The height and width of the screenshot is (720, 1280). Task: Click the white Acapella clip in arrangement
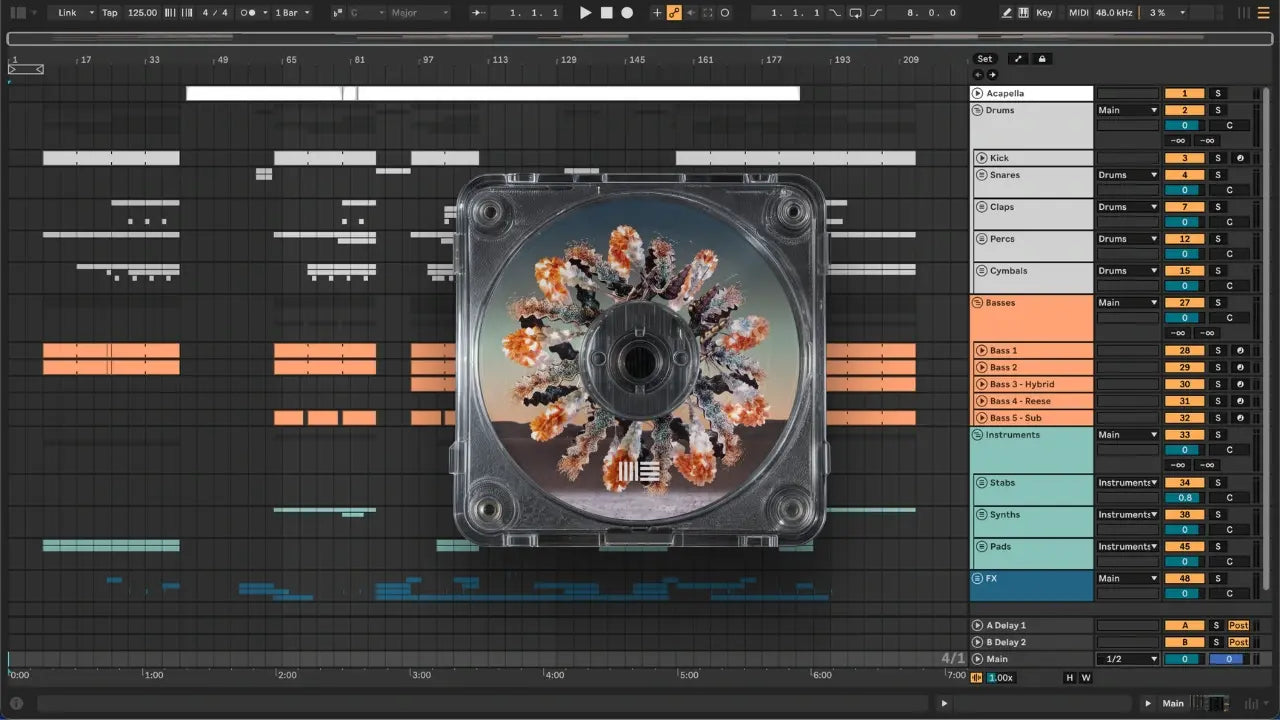click(x=493, y=93)
